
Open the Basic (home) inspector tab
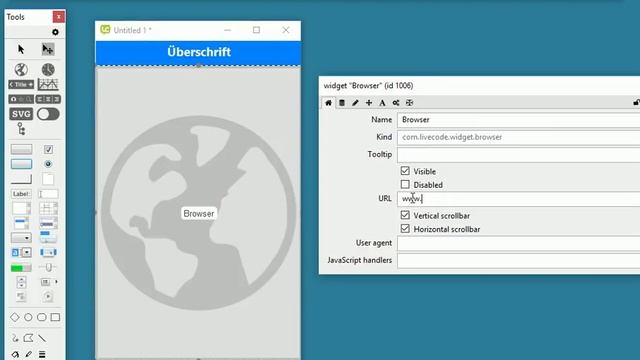(x=328, y=103)
